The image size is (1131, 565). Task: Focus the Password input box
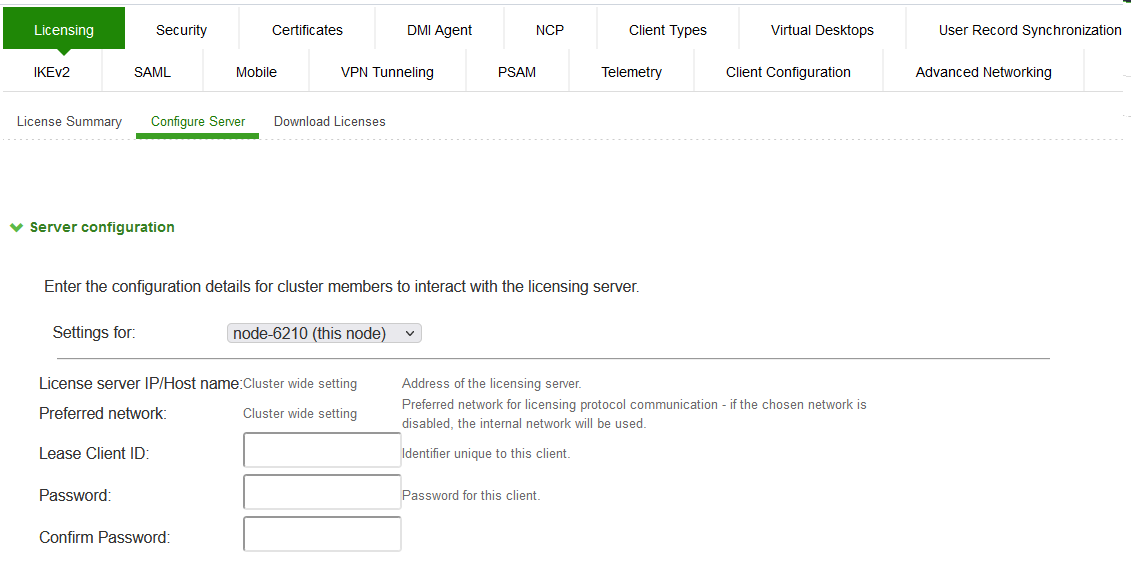click(322, 492)
